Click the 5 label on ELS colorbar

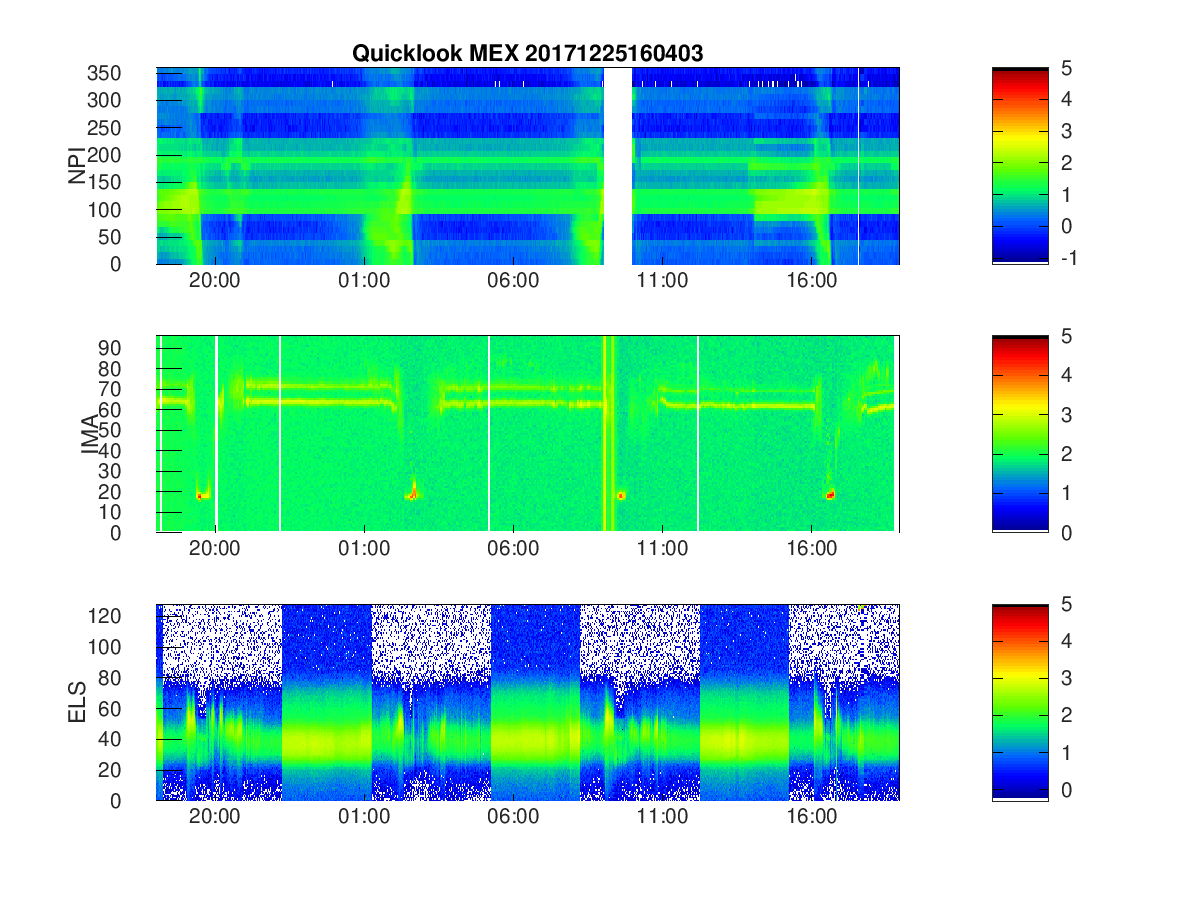coord(1066,604)
